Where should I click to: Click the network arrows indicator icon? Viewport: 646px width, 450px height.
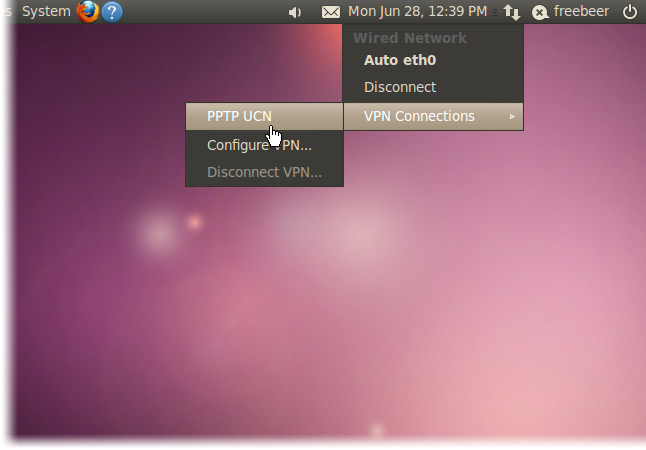tap(512, 12)
